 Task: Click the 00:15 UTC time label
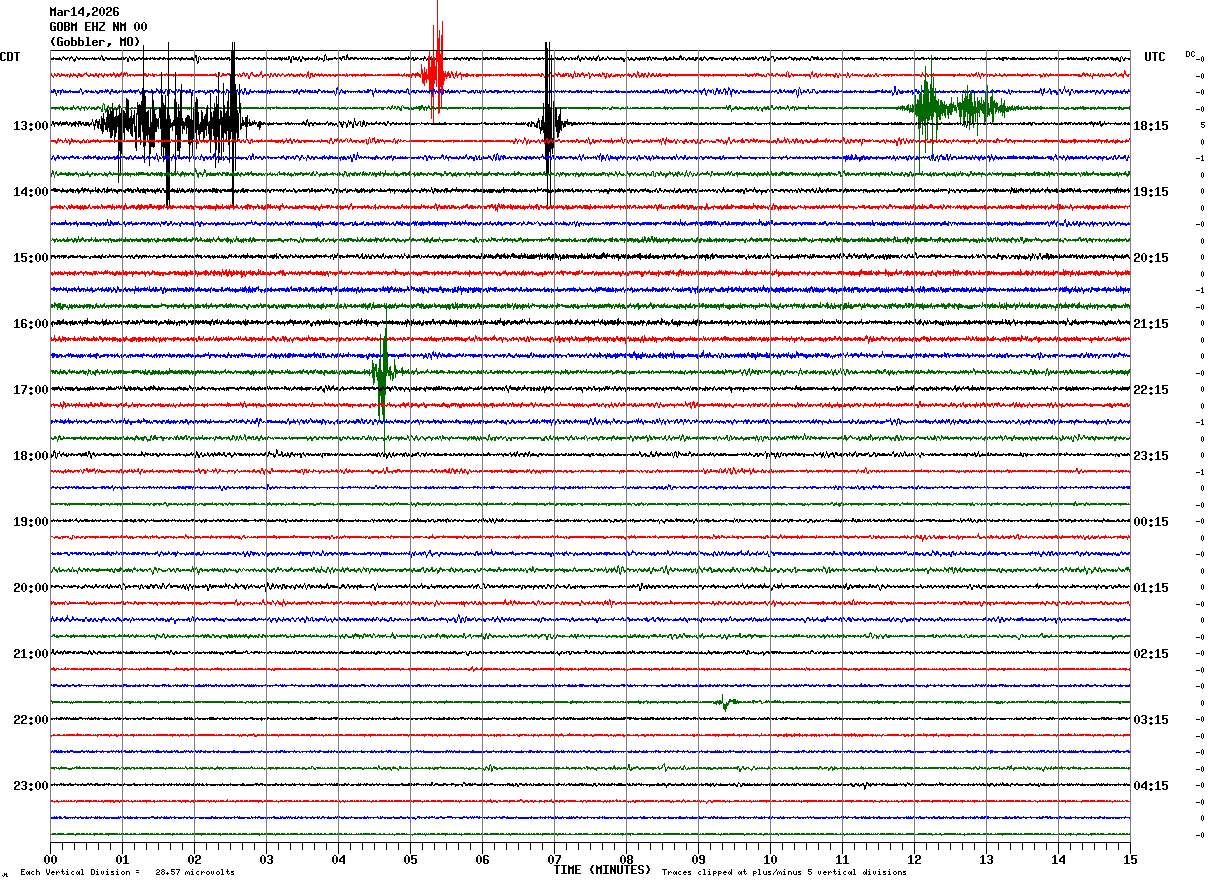(1150, 521)
